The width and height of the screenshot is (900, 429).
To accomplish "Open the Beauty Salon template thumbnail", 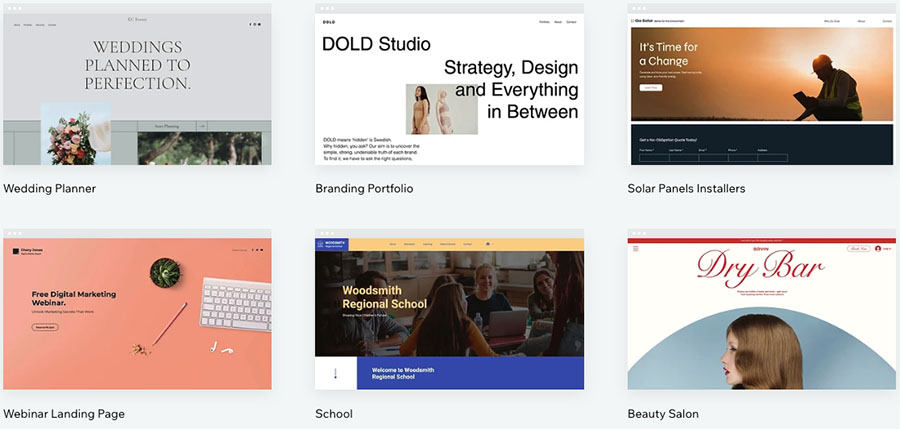I will (762, 310).
